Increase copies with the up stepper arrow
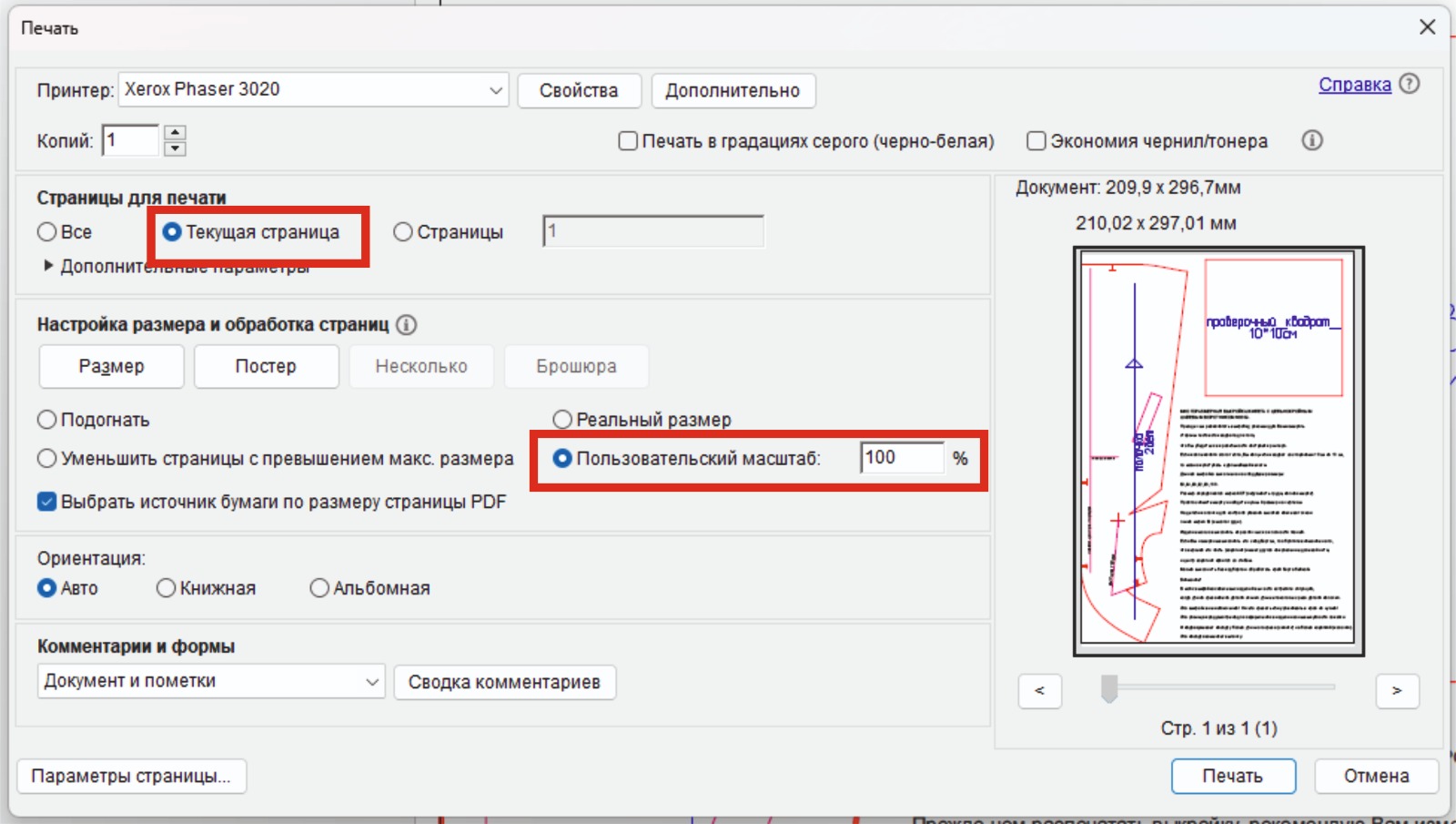The image size is (1456, 824). click(175, 133)
